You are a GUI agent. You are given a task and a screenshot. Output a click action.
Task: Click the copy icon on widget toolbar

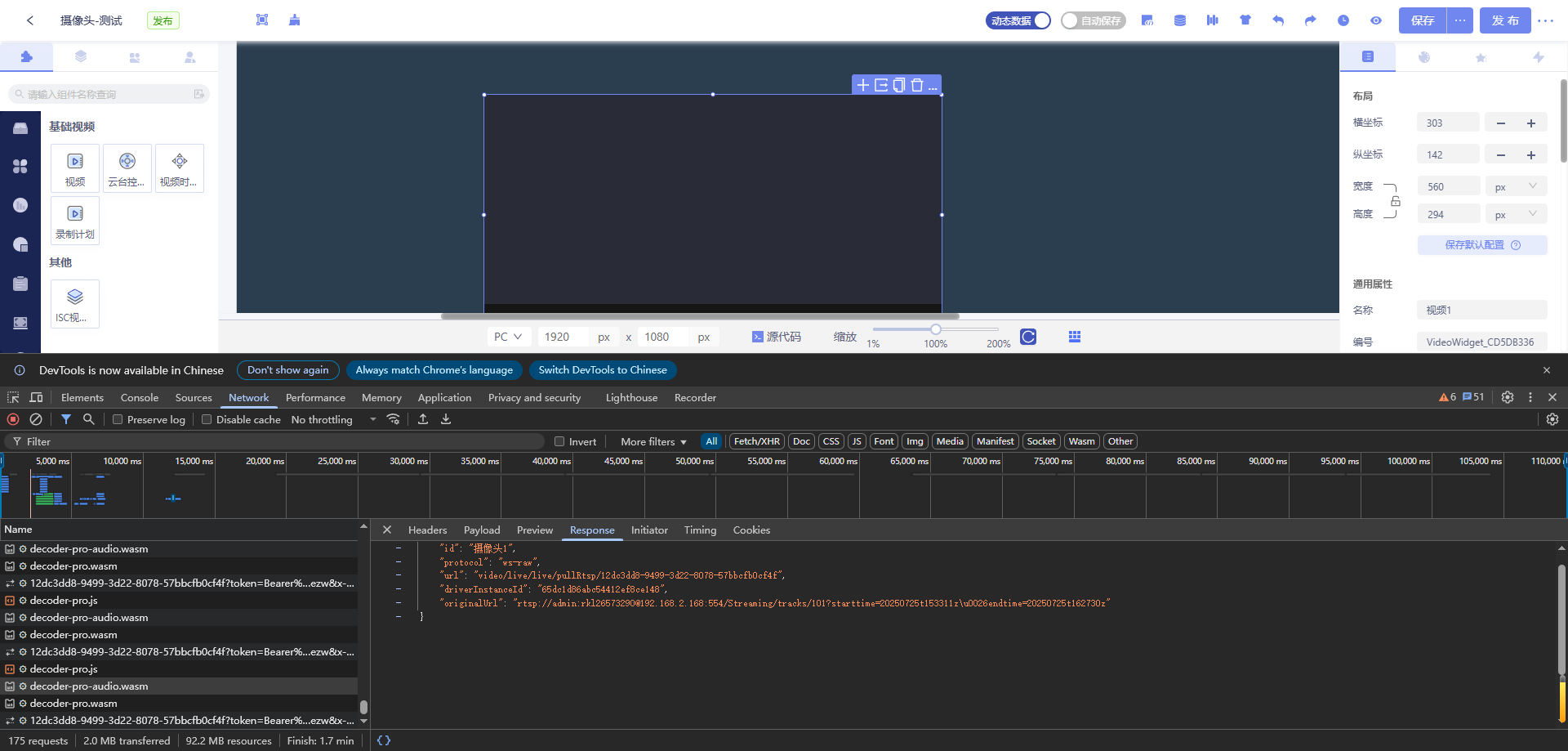tap(899, 85)
